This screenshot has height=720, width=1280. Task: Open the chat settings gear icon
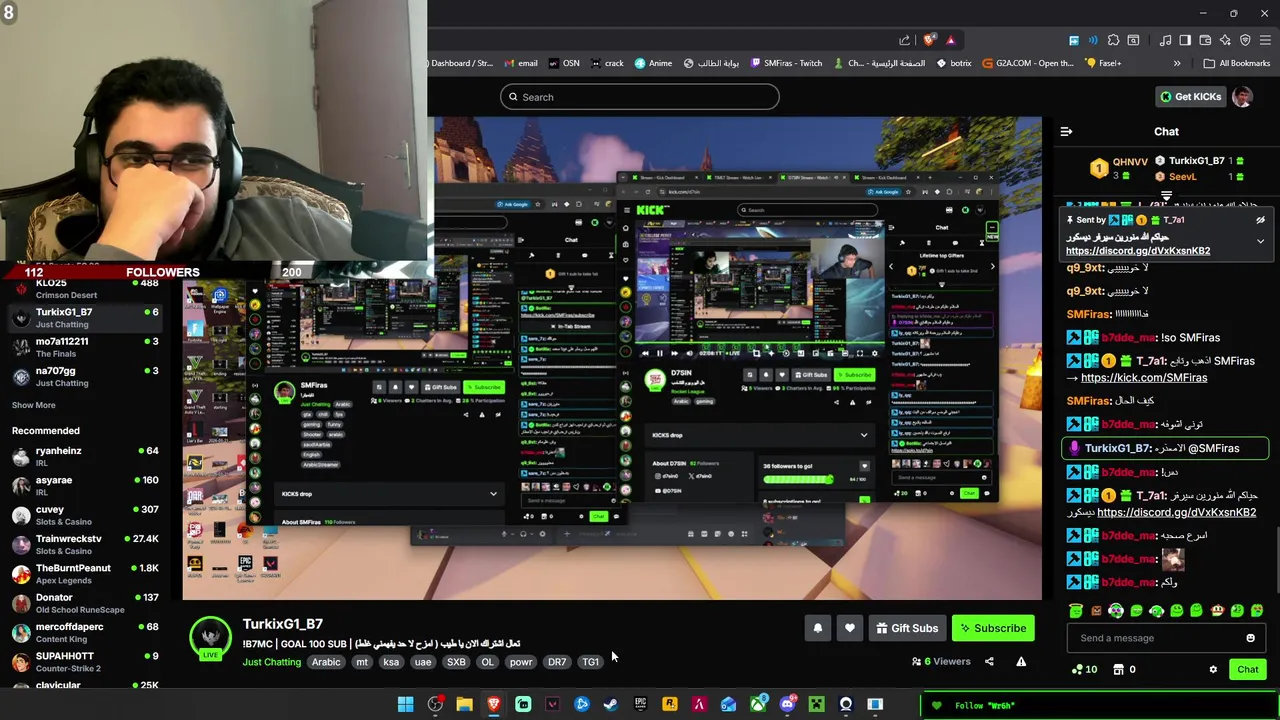(x=1213, y=670)
